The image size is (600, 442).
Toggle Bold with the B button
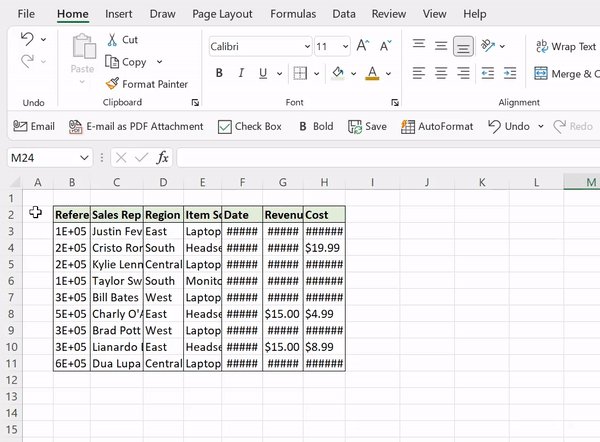(x=219, y=73)
